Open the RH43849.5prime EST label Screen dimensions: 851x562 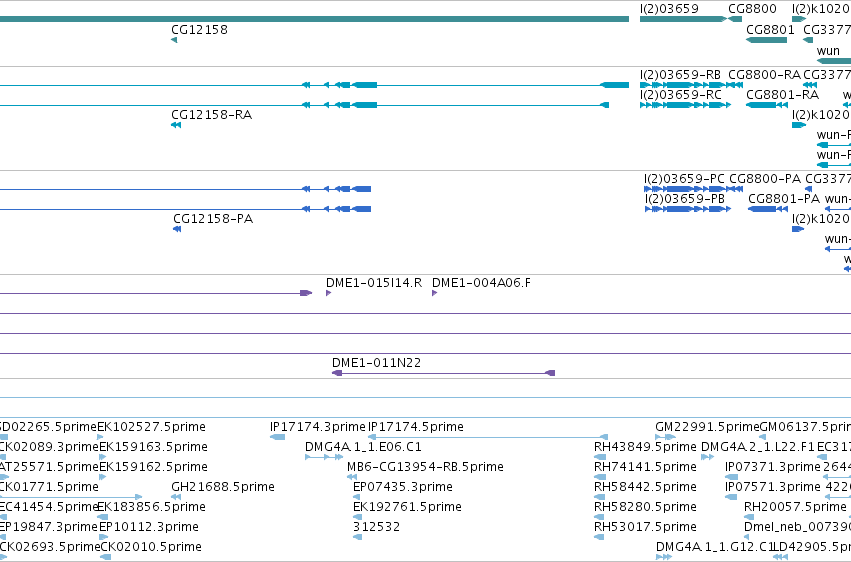pyautogui.click(x=645, y=447)
